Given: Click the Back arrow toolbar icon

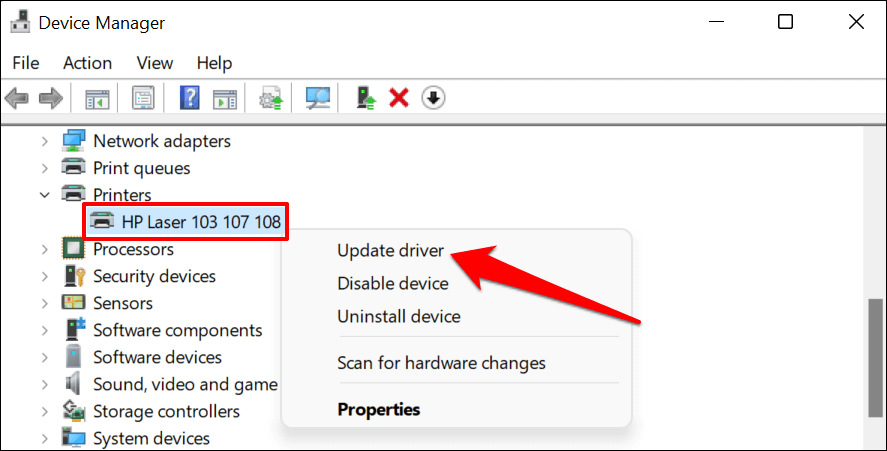Looking at the screenshot, I should tap(16, 98).
